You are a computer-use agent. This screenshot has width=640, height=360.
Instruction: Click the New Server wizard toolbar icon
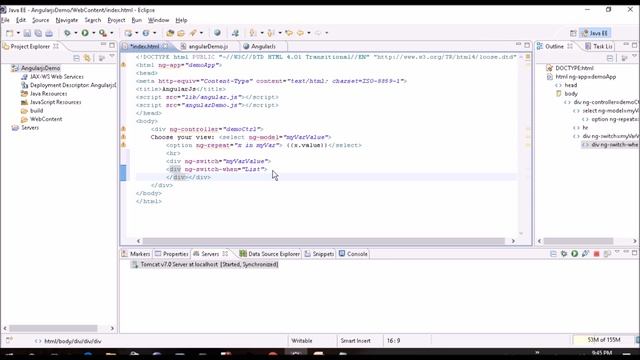coord(128,33)
